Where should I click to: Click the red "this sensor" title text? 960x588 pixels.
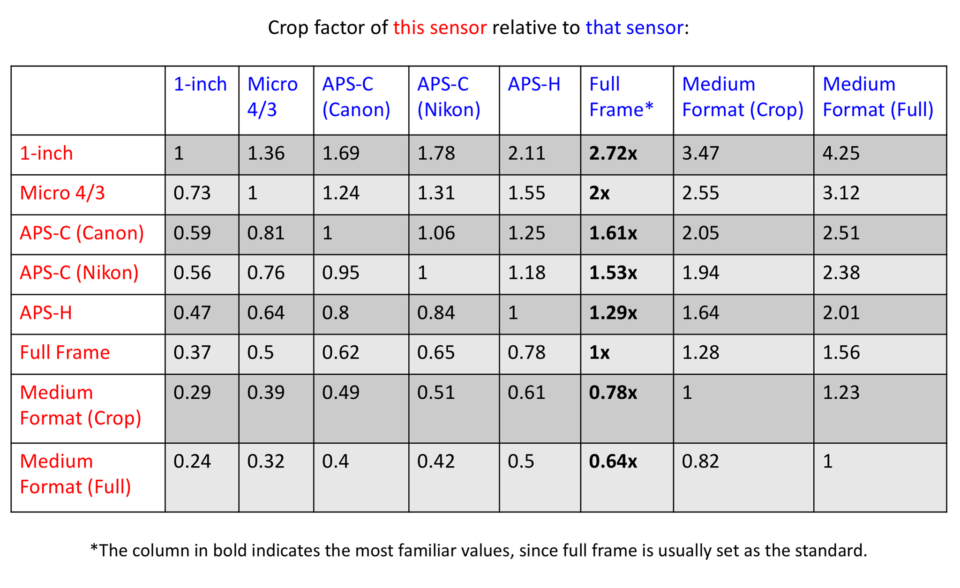[440, 27]
